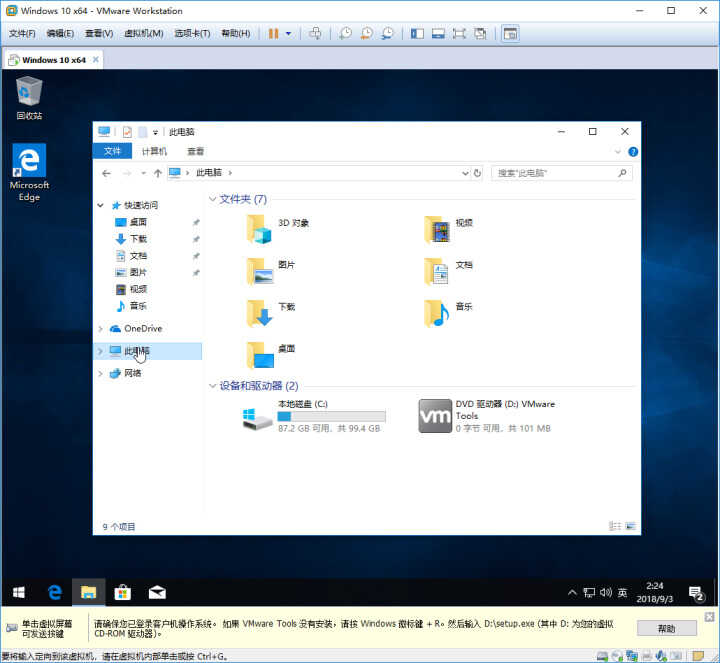Viewport: 720px width, 663px height.
Task: Open the power options dropdown arrow
Action: [x=288, y=34]
